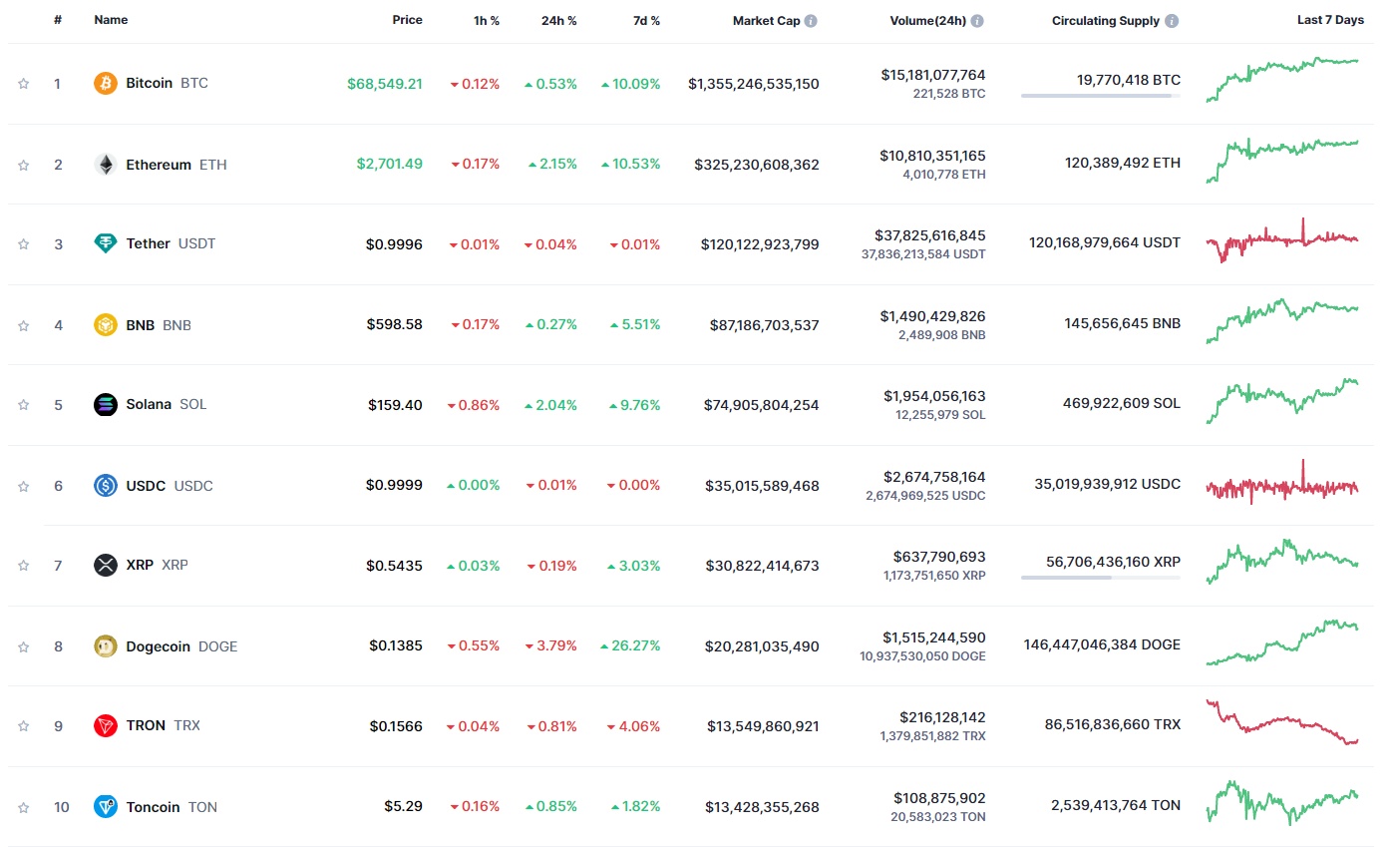Image resolution: width=1400 pixels, height=847 pixels.
Task: Add Dogecoin to watchlist via star
Action: [x=23, y=646]
